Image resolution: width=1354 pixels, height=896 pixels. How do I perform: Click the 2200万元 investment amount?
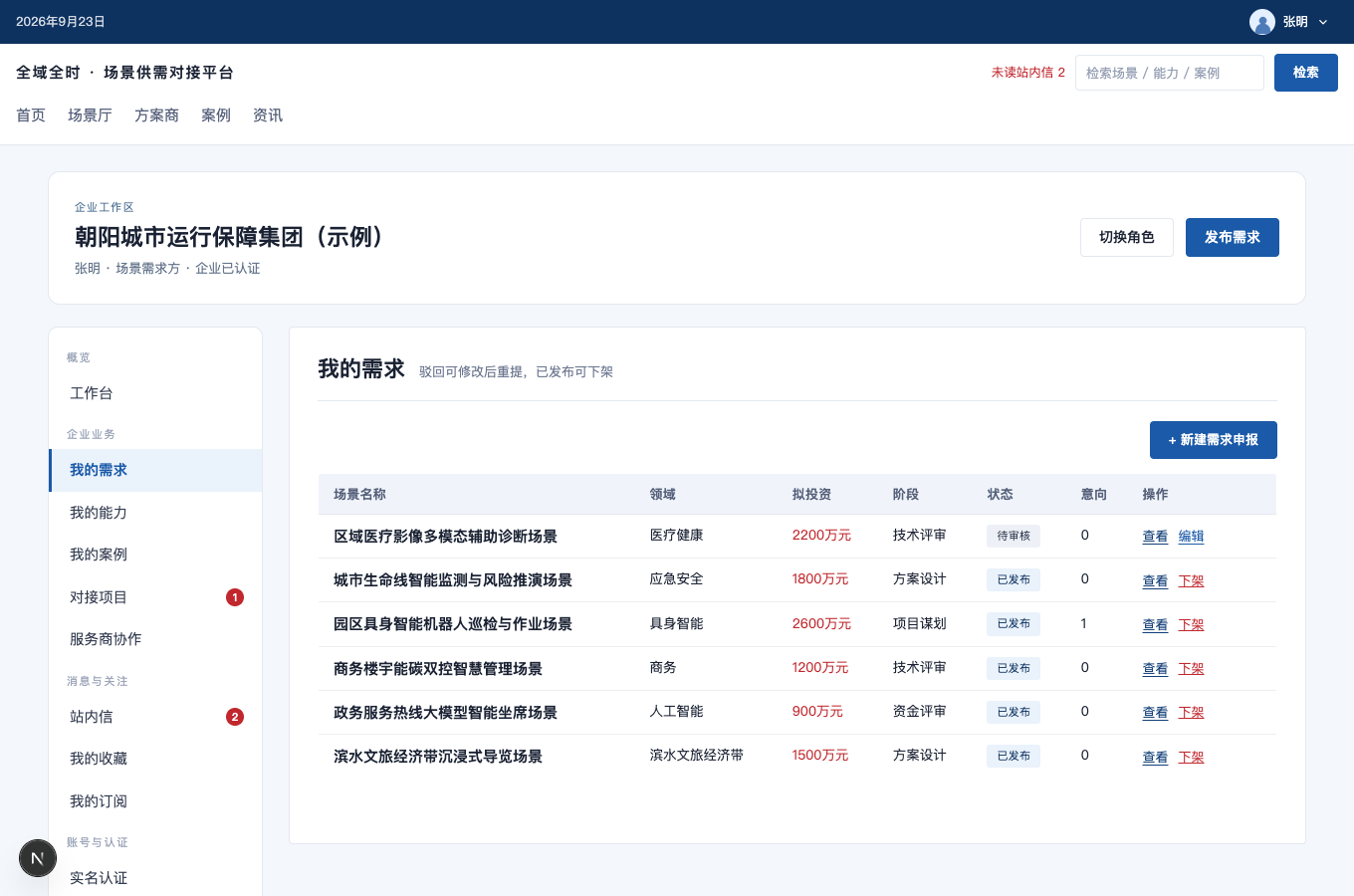pyautogui.click(x=821, y=536)
